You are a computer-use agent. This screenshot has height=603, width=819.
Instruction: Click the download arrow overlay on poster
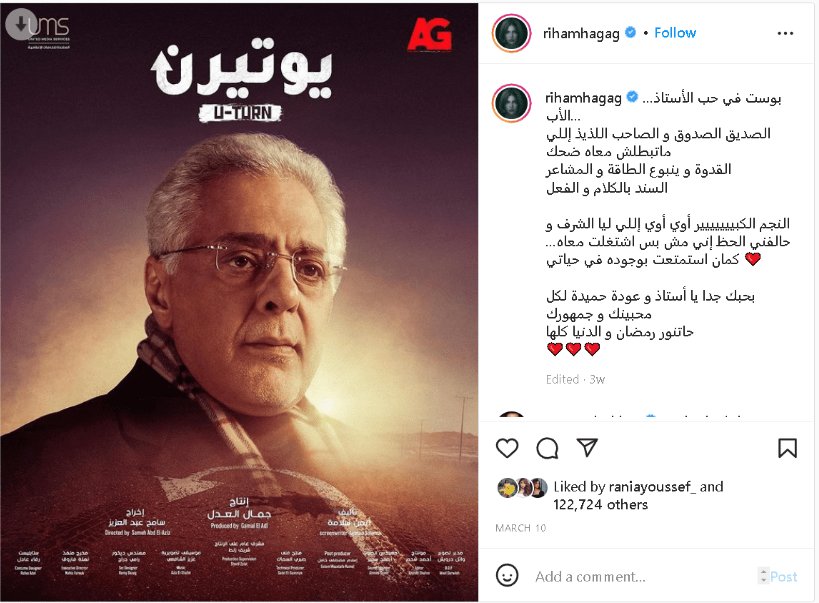coord(21,24)
